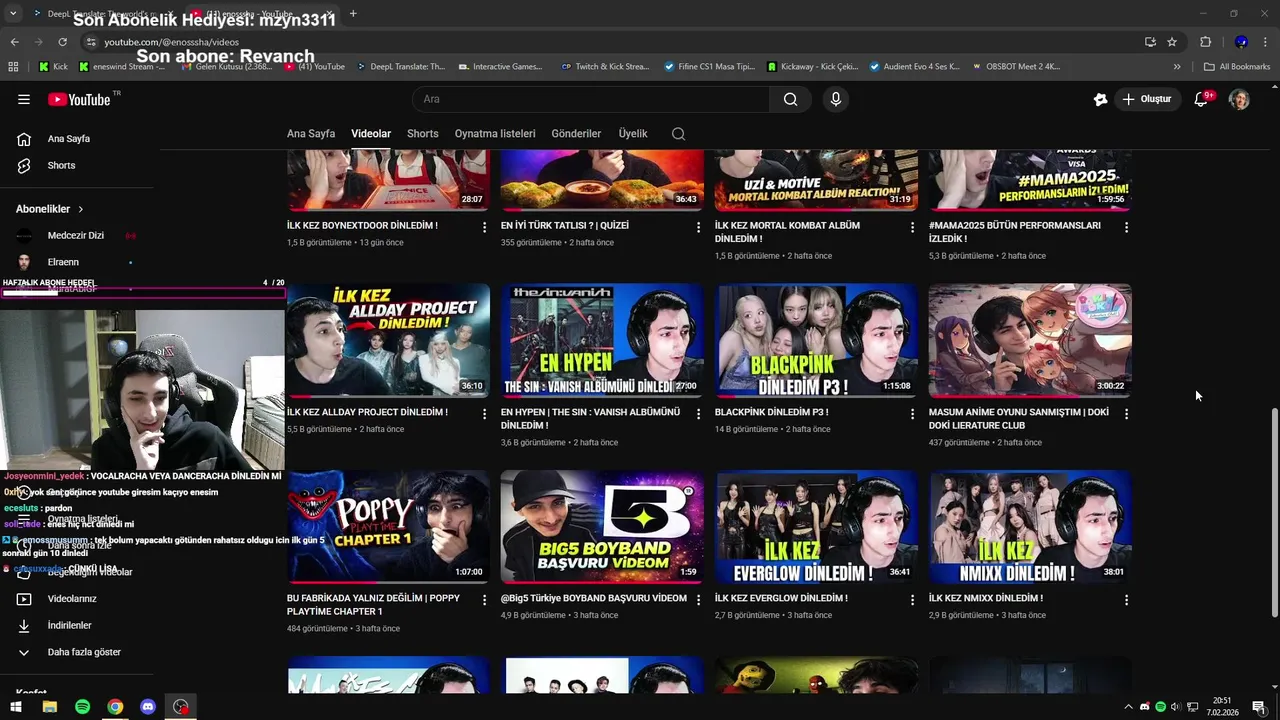Click title İLK KEZ EVERGLOW DİNLEDİM !

coord(781,598)
